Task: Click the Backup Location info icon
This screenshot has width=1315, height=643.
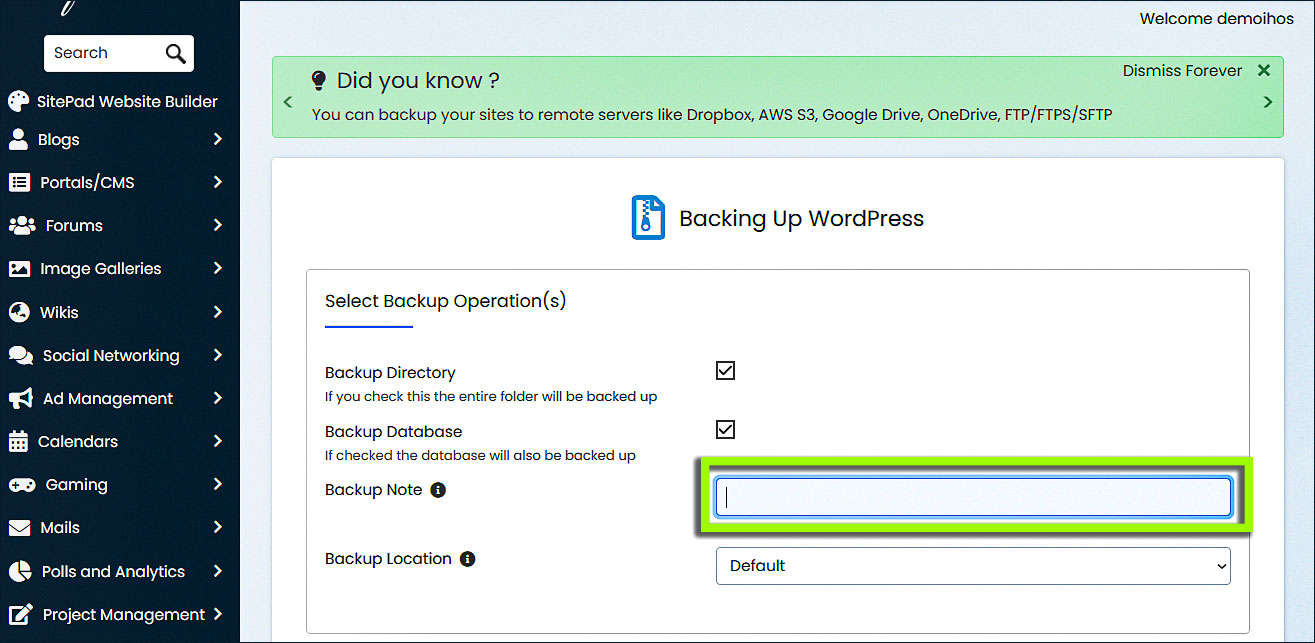Action: [467, 559]
